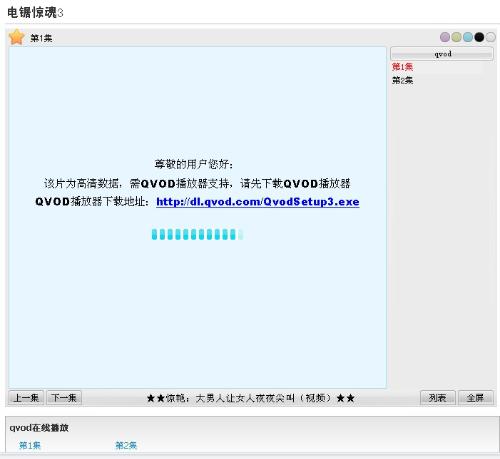Select the white theme color dot
This screenshot has height=459, width=500.
490,37
